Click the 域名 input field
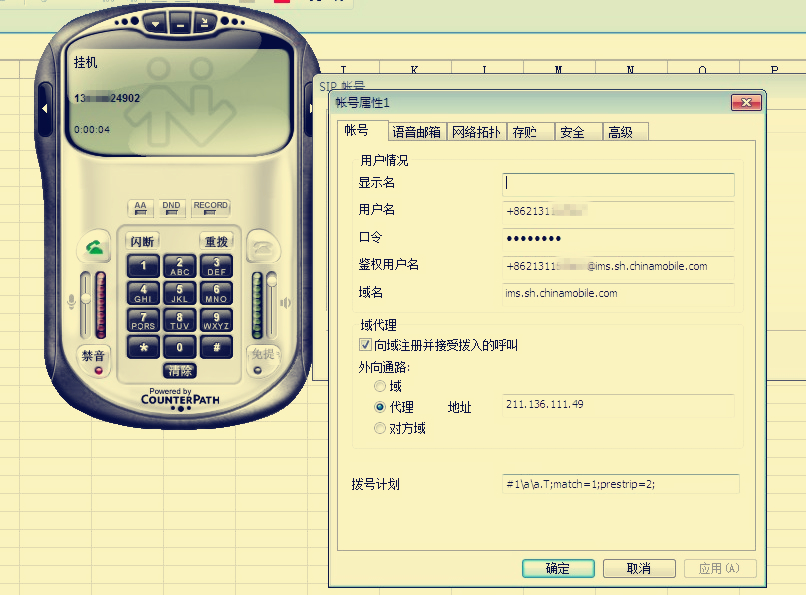The height and width of the screenshot is (595, 806). click(x=618, y=293)
